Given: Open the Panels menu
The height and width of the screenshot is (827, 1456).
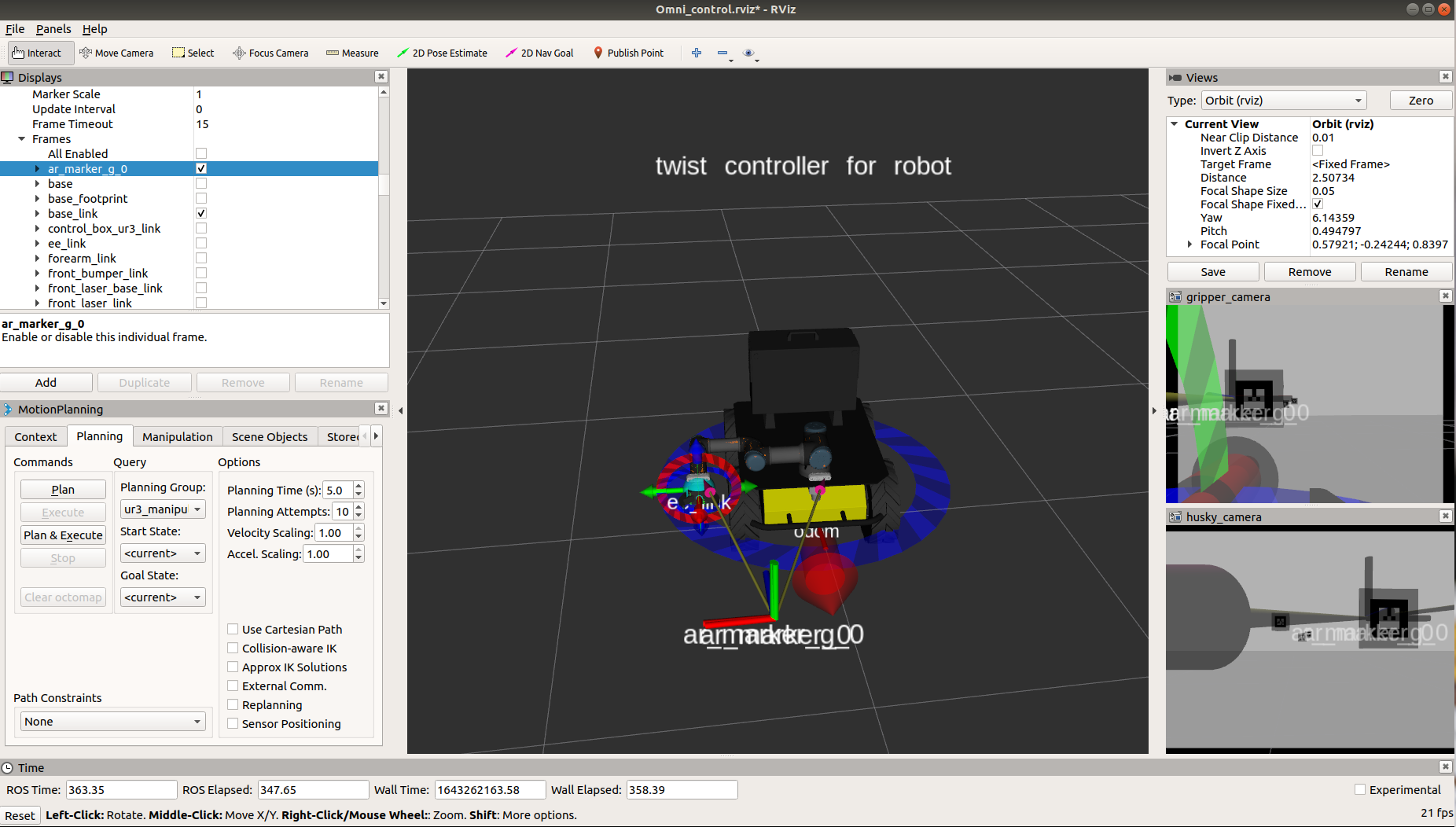Looking at the screenshot, I should point(53,29).
